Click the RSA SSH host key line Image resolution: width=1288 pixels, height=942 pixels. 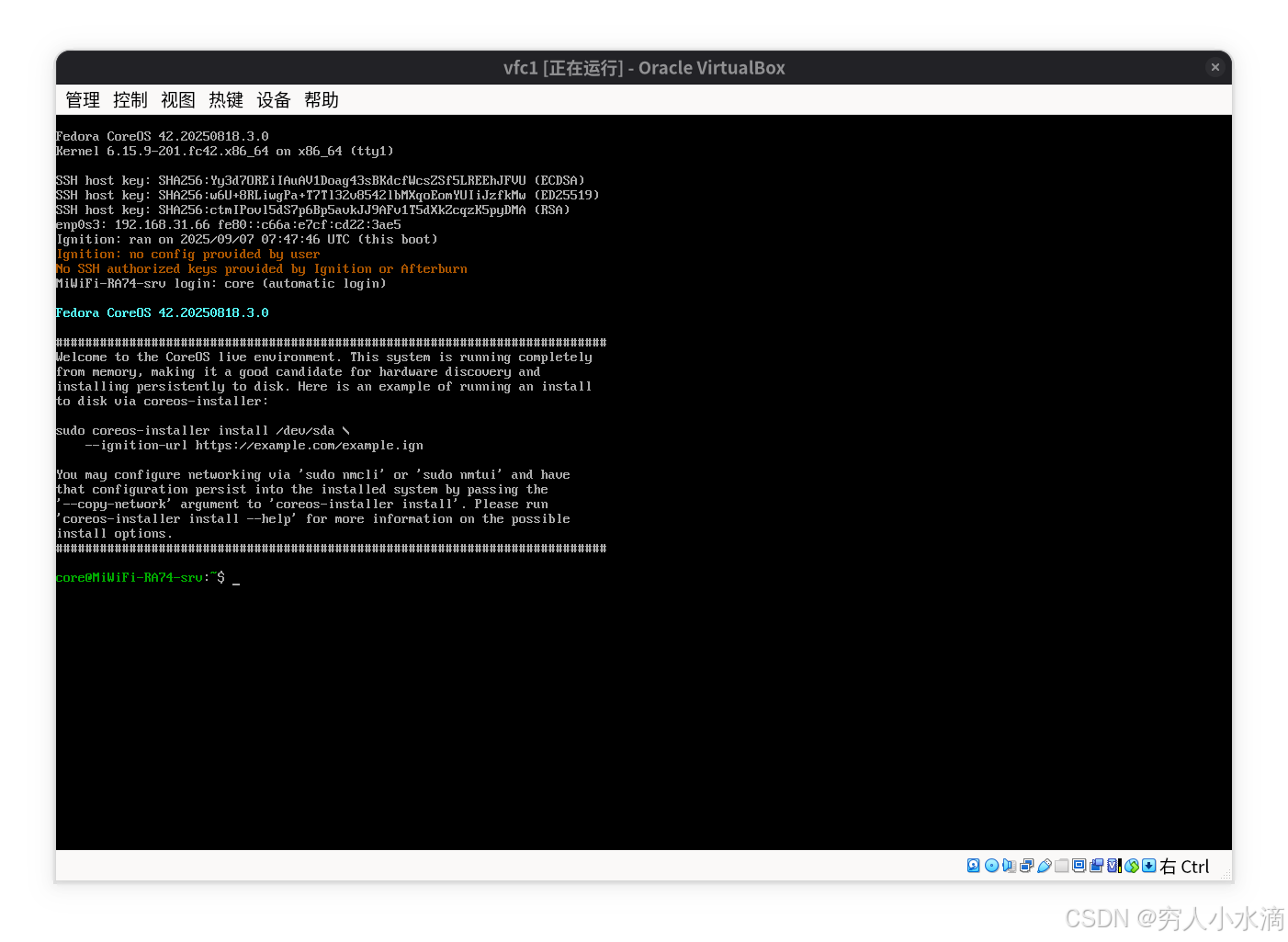click(x=313, y=210)
